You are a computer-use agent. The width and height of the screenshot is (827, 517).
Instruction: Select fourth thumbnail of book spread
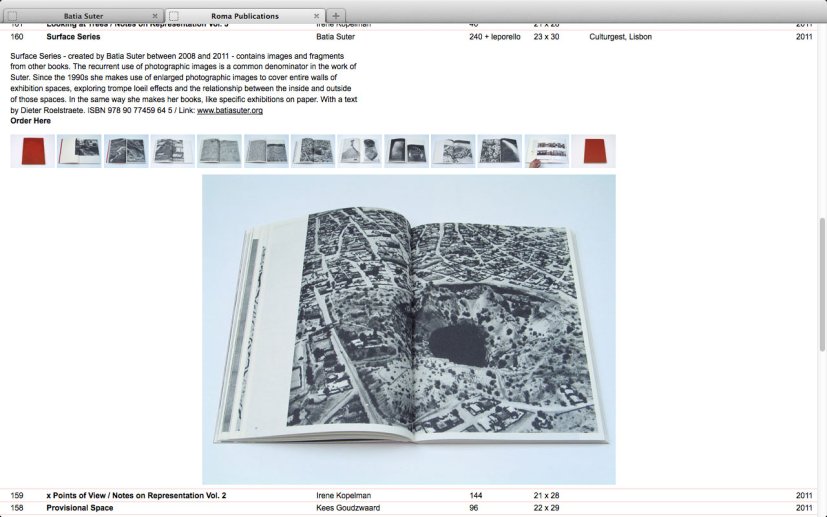pyautogui.click(x=172, y=151)
